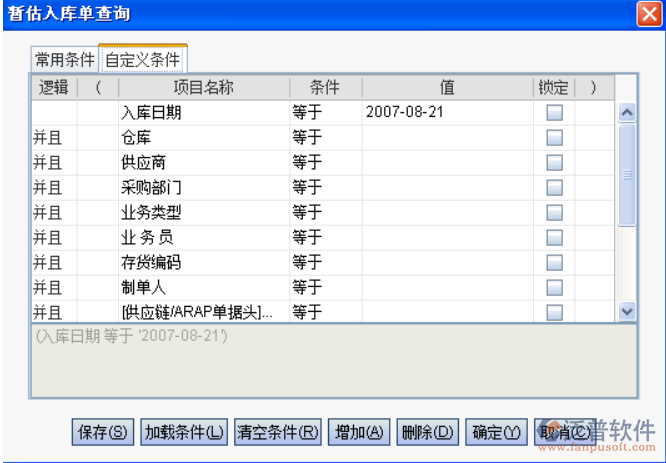Open the 等于 condition cell for 仓库

325,137
